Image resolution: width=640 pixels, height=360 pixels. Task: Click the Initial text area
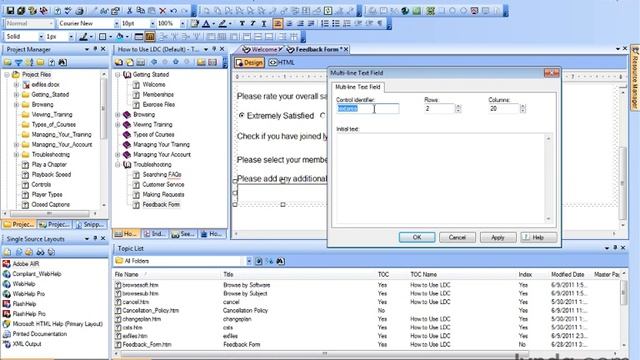pos(440,178)
